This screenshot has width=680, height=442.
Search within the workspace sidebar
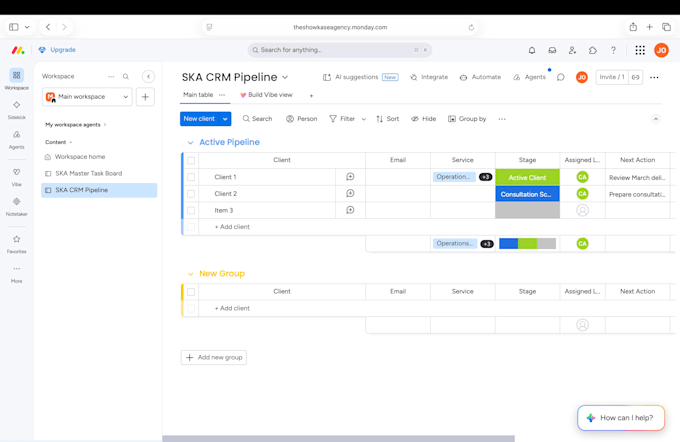[126, 77]
